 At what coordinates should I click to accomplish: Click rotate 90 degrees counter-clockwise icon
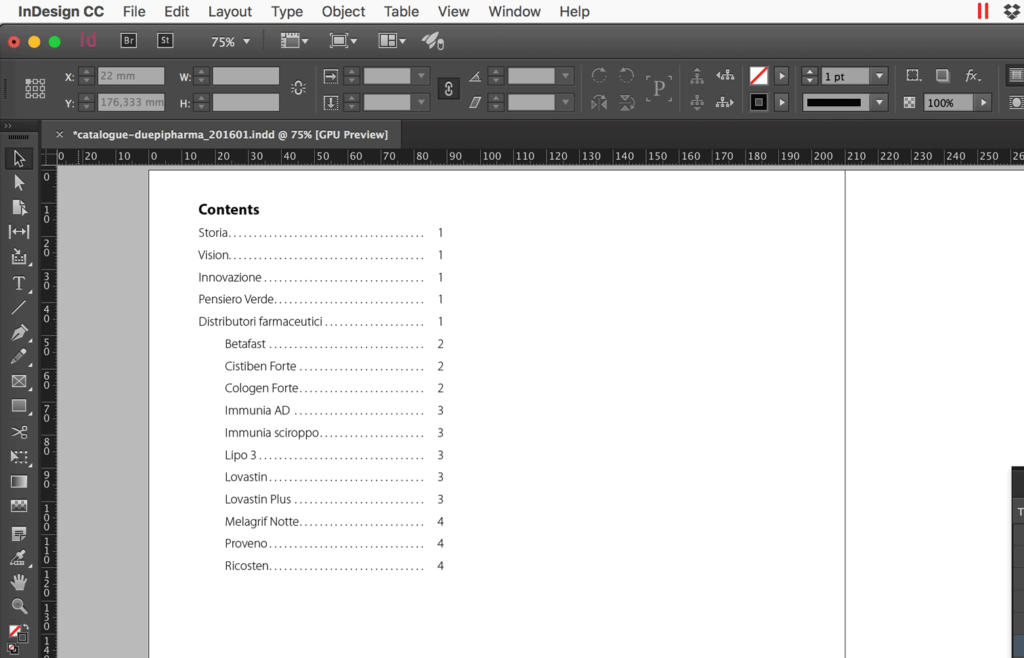(626, 75)
